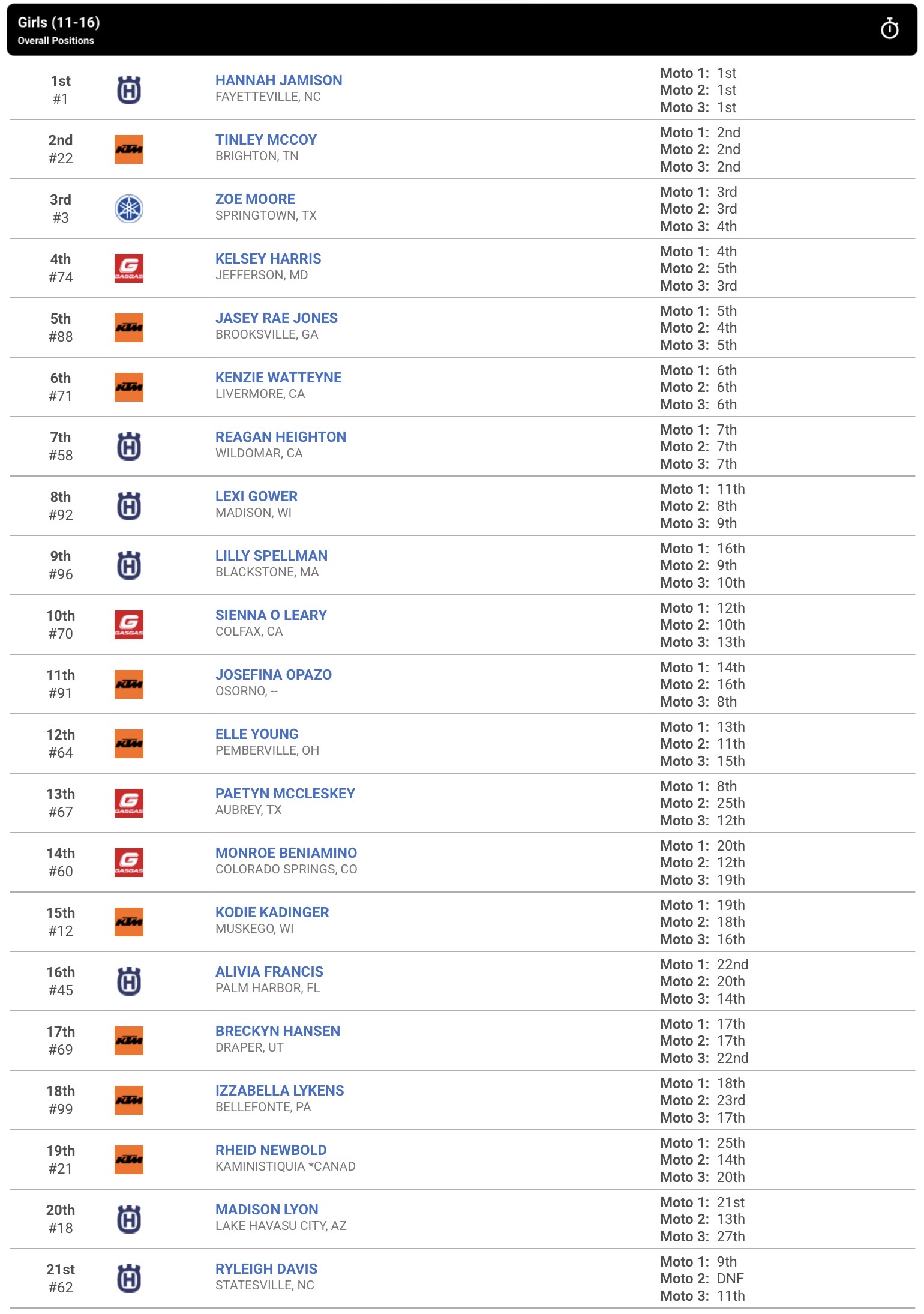Image resolution: width=924 pixels, height=1314 pixels.
Task: Select Izzabella Lykens name link
Action: tap(280, 1091)
